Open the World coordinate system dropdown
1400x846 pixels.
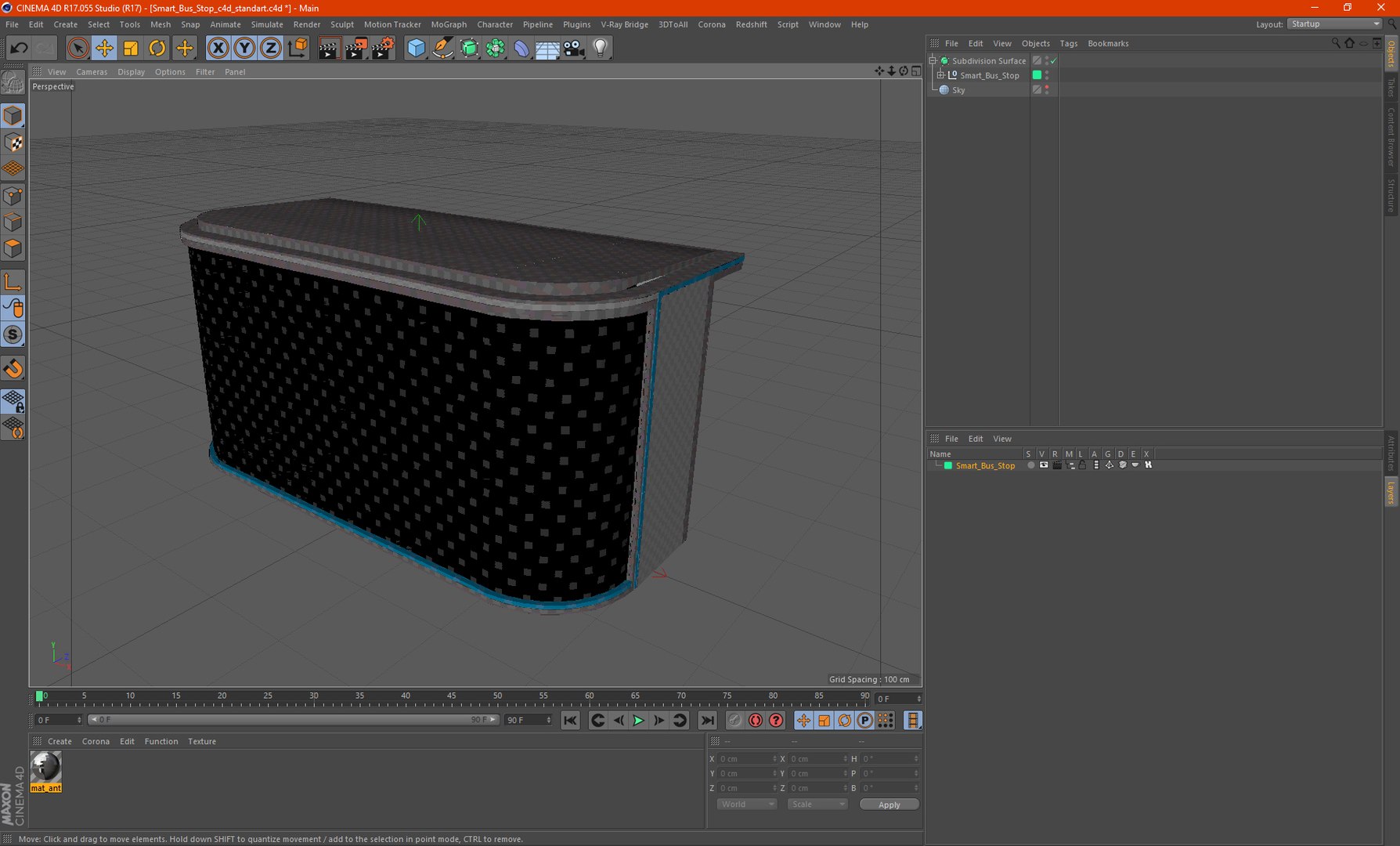746,804
